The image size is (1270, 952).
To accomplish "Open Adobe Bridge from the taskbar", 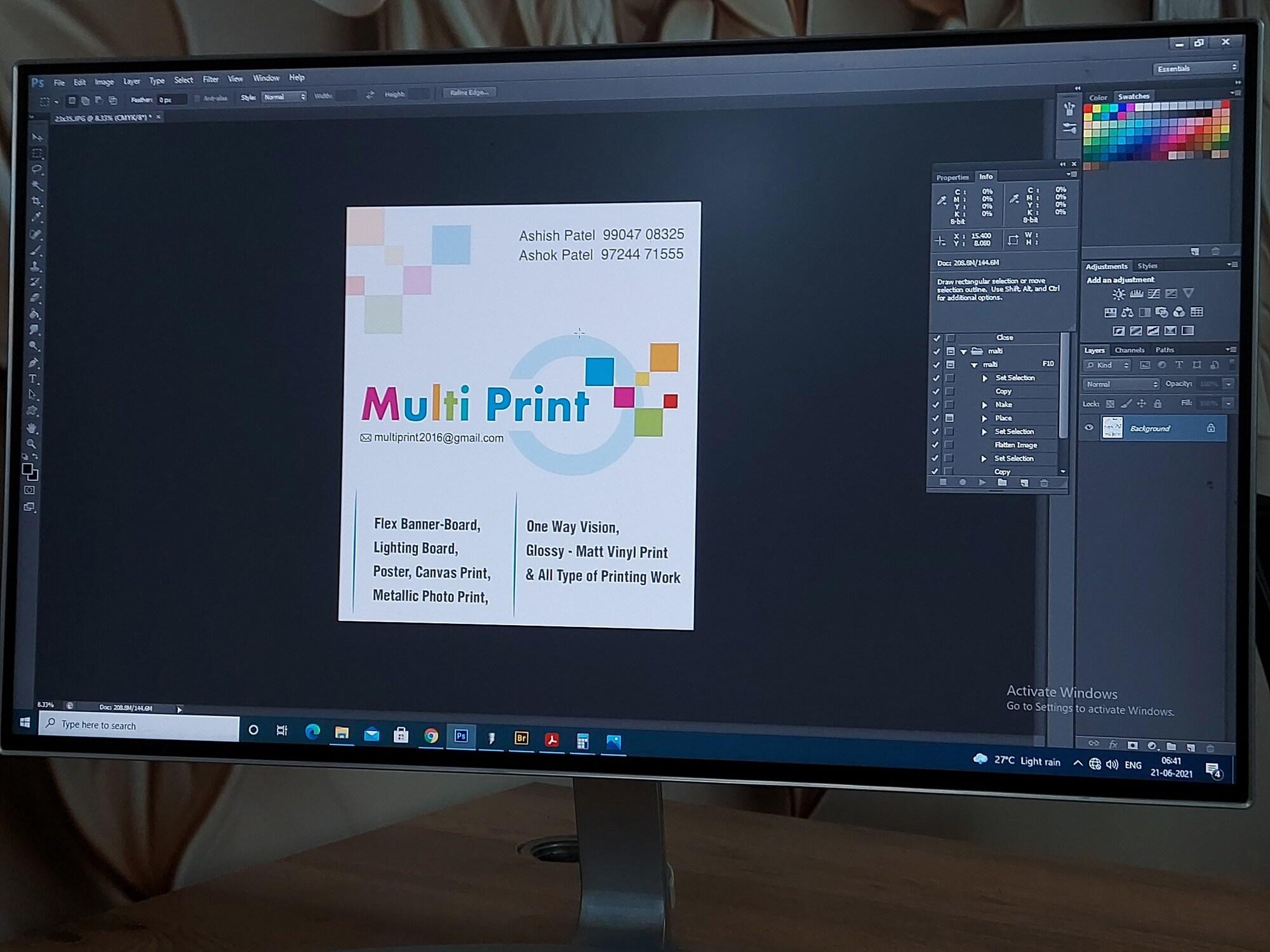I will point(521,737).
